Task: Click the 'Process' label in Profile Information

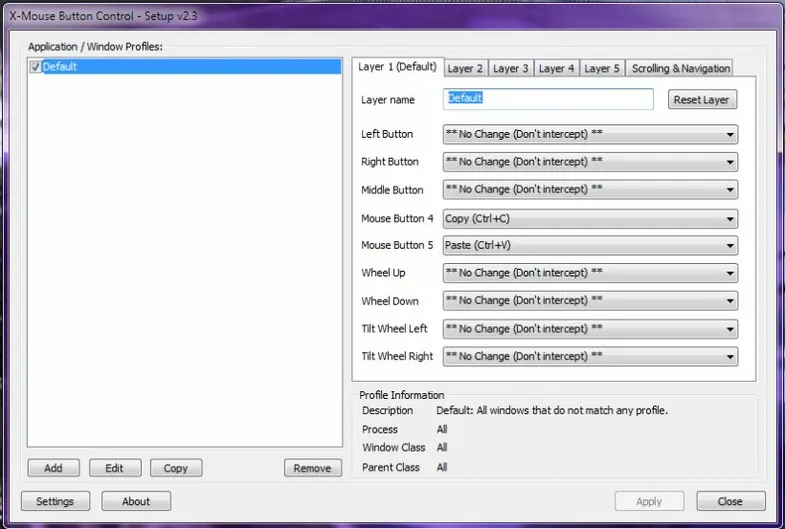Action: (x=379, y=429)
